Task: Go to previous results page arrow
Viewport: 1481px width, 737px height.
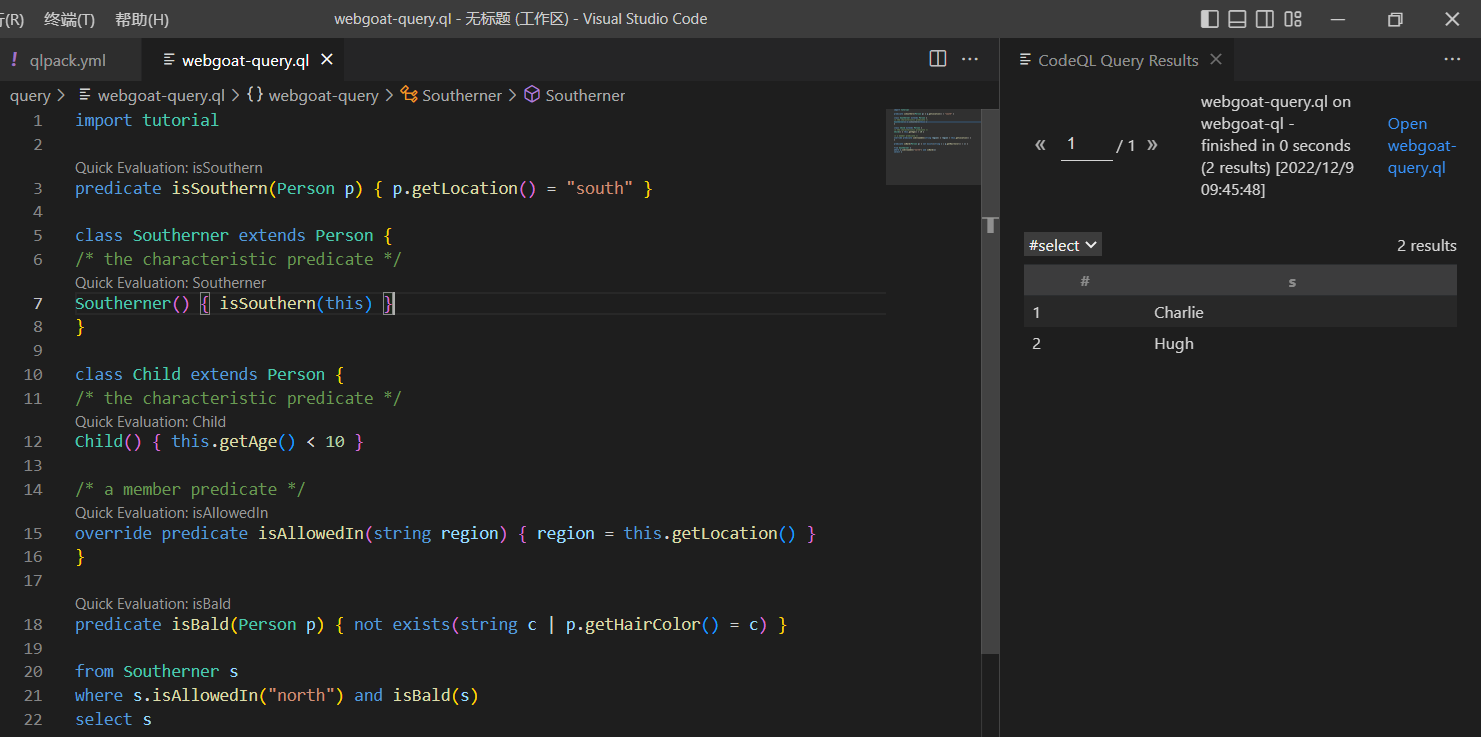Action: [1040, 145]
